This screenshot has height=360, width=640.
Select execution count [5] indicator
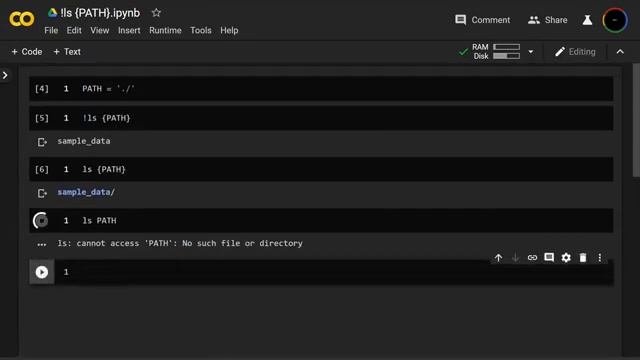tap(42, 118)
